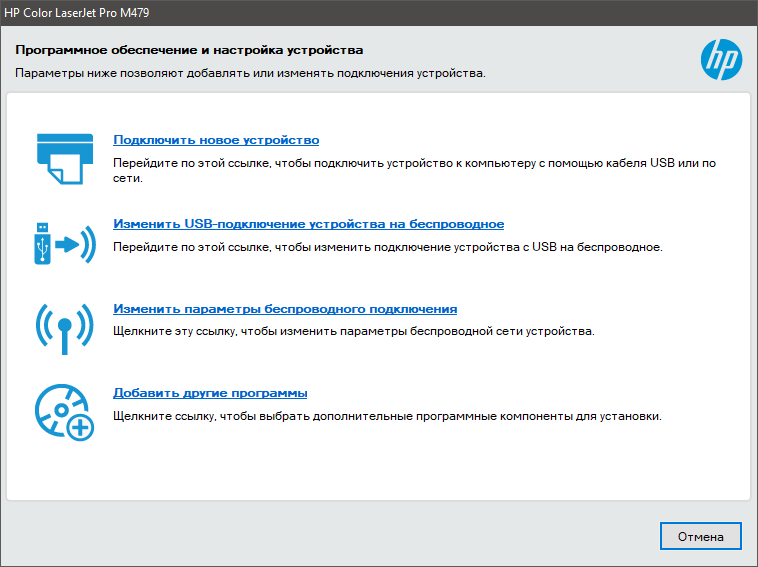Click window title 'HP Color LaserJet Pro M479'
The width and height of the screenshot is (758, 567).
[x=77, y=13]
